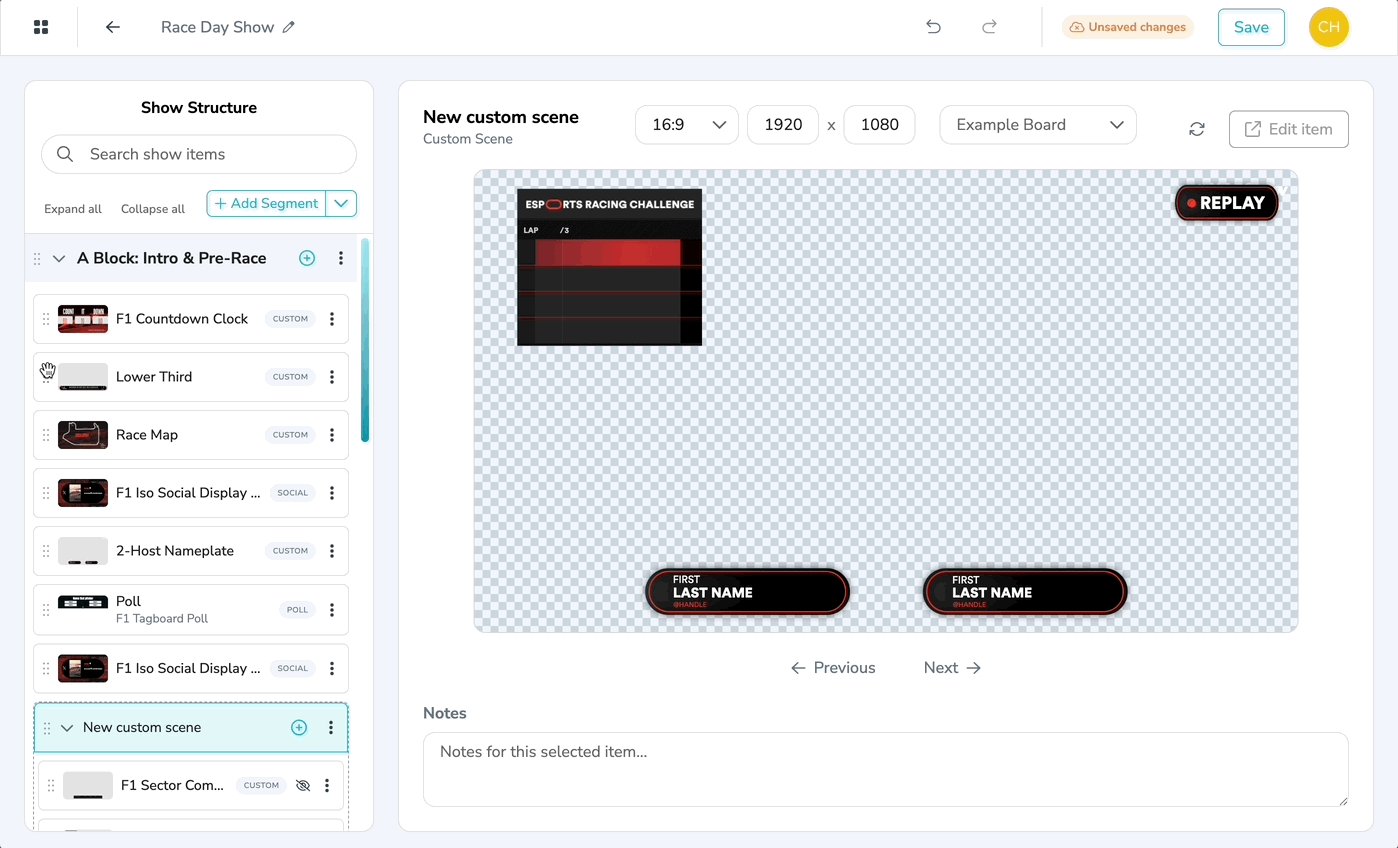Viewport: 1398px width, 848px height.
Task: Click the Custom Scene subtitle text
Action: tap(468, 139)
